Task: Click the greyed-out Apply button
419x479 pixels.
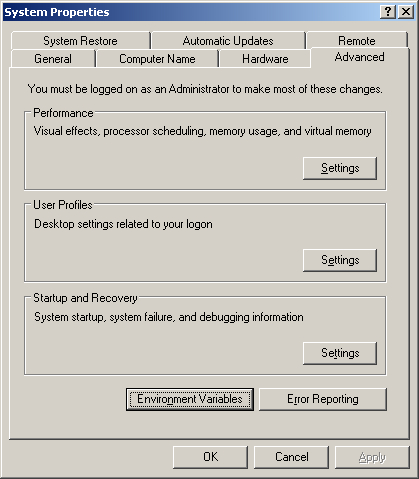Action: tap(372, 457)
